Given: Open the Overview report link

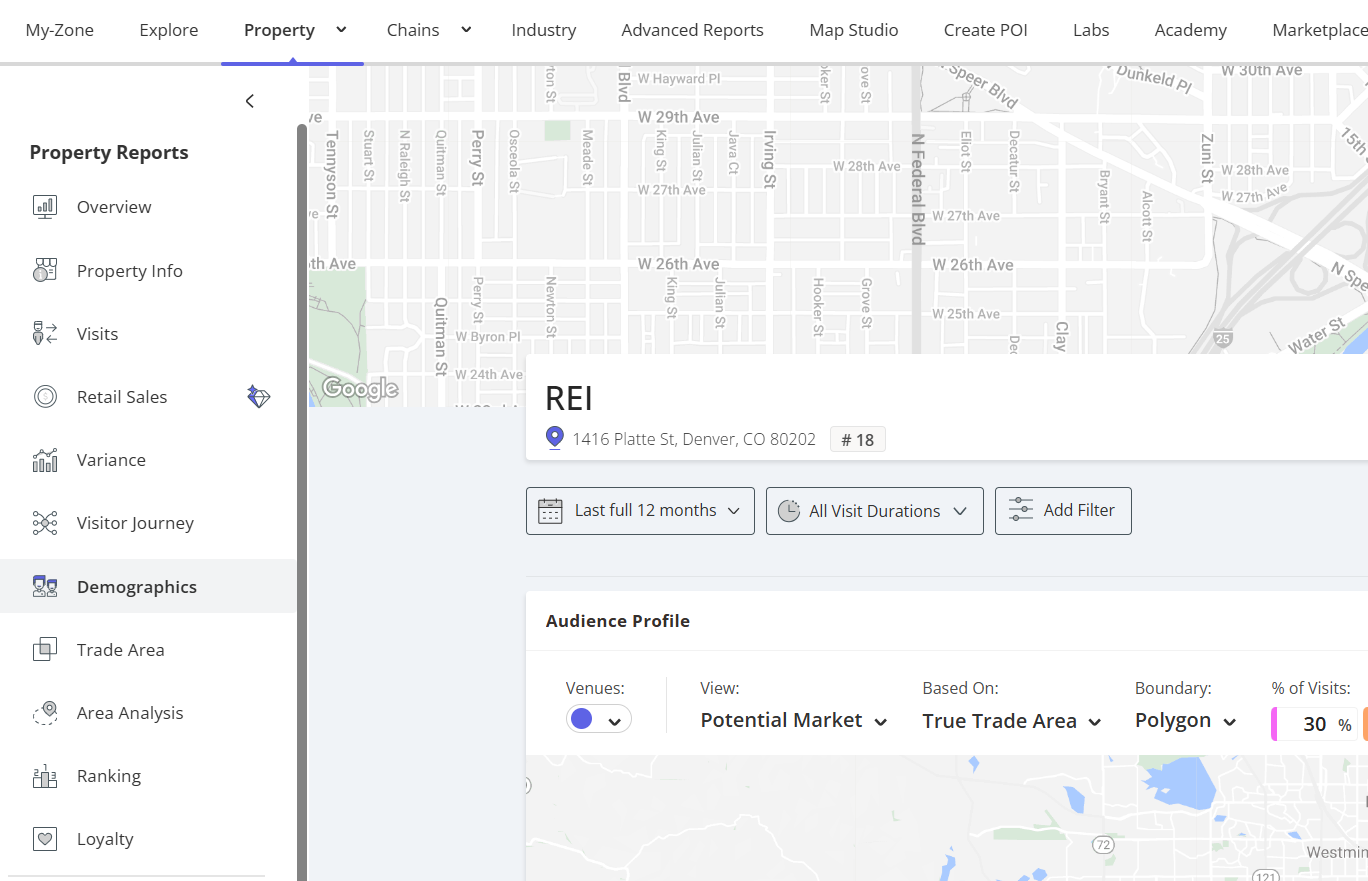Looking at the screenshot, I should 114,207.
